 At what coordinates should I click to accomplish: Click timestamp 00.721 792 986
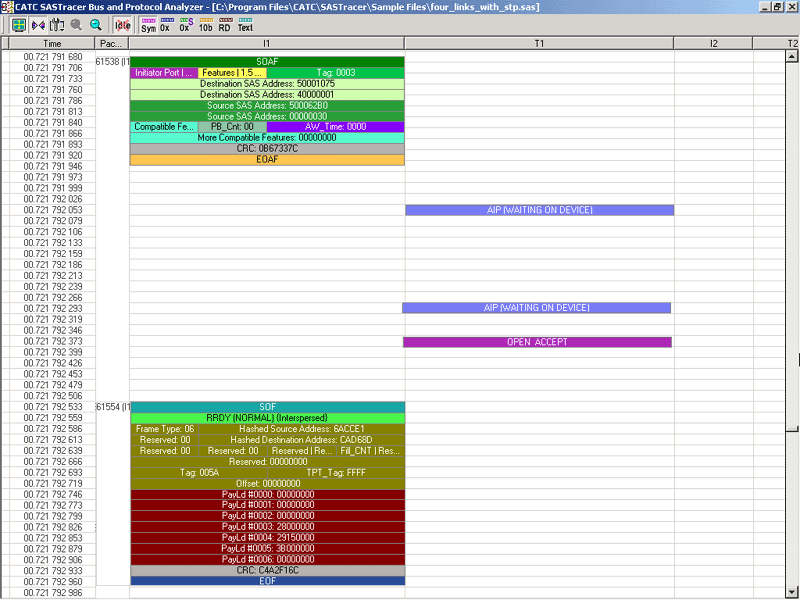click(x=53, y=593)
